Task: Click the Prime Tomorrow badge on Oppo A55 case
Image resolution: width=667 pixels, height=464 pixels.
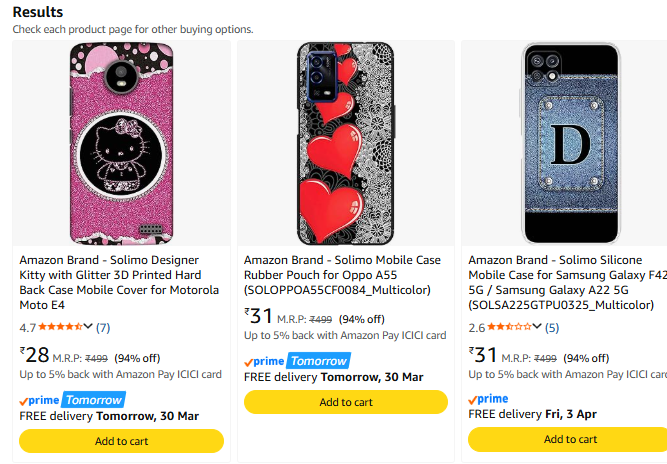Action: [x=296, y=361]
